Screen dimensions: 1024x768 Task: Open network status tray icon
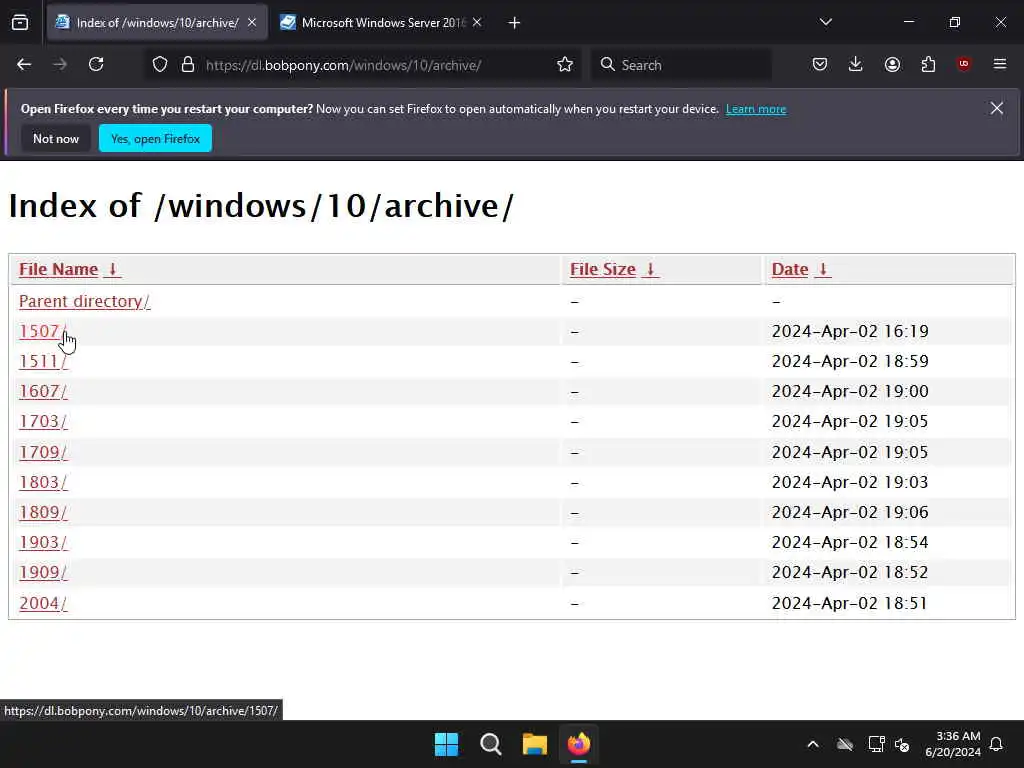876,744
